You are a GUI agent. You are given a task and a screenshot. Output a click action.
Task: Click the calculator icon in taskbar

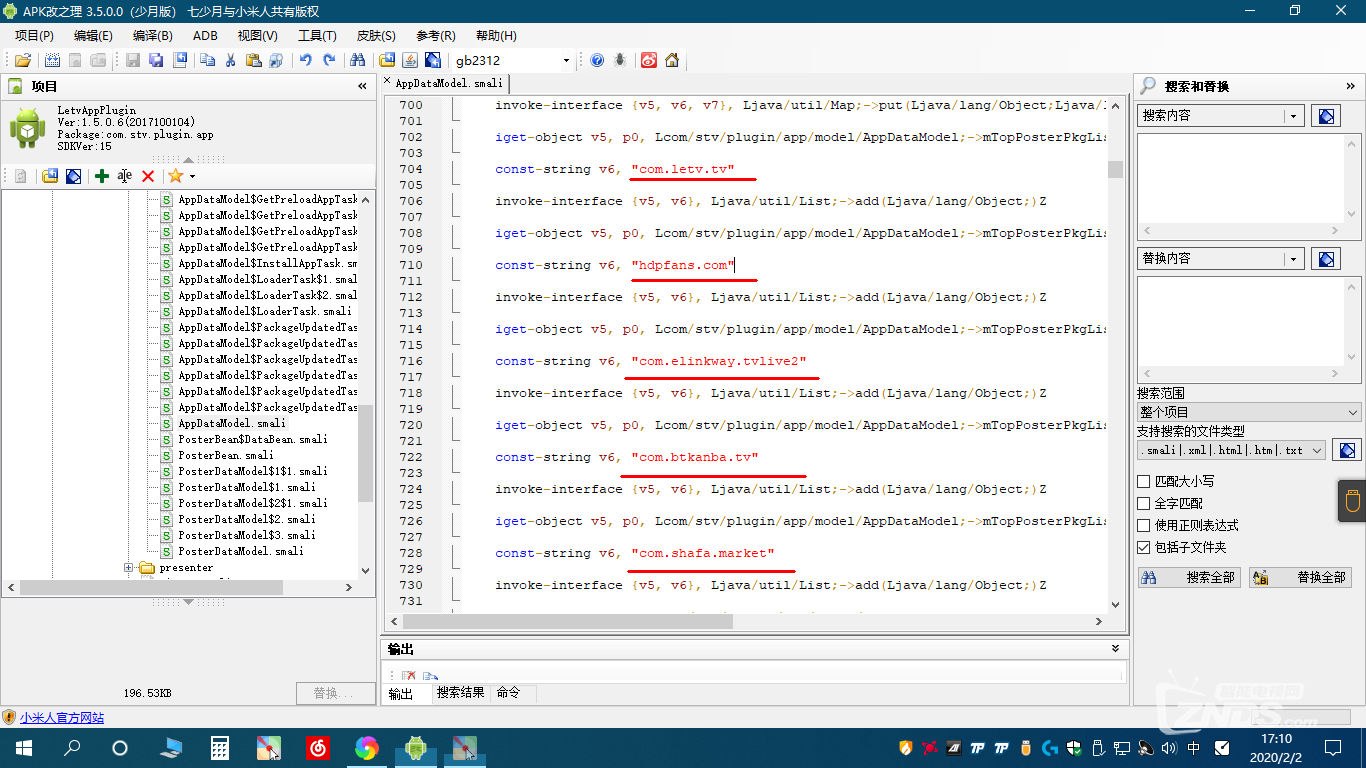pyautogui.click(x=220, y=747)
